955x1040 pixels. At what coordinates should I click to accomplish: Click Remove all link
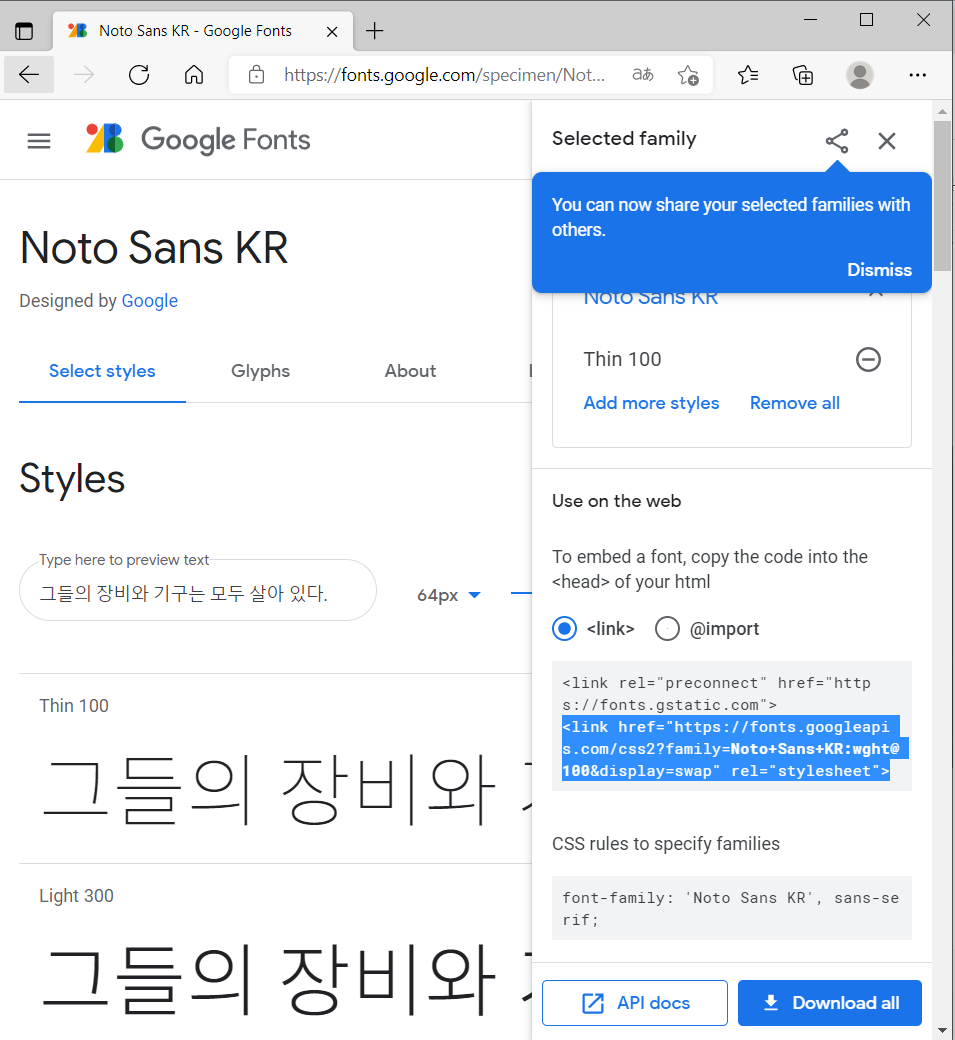click(x=795, y=403)
